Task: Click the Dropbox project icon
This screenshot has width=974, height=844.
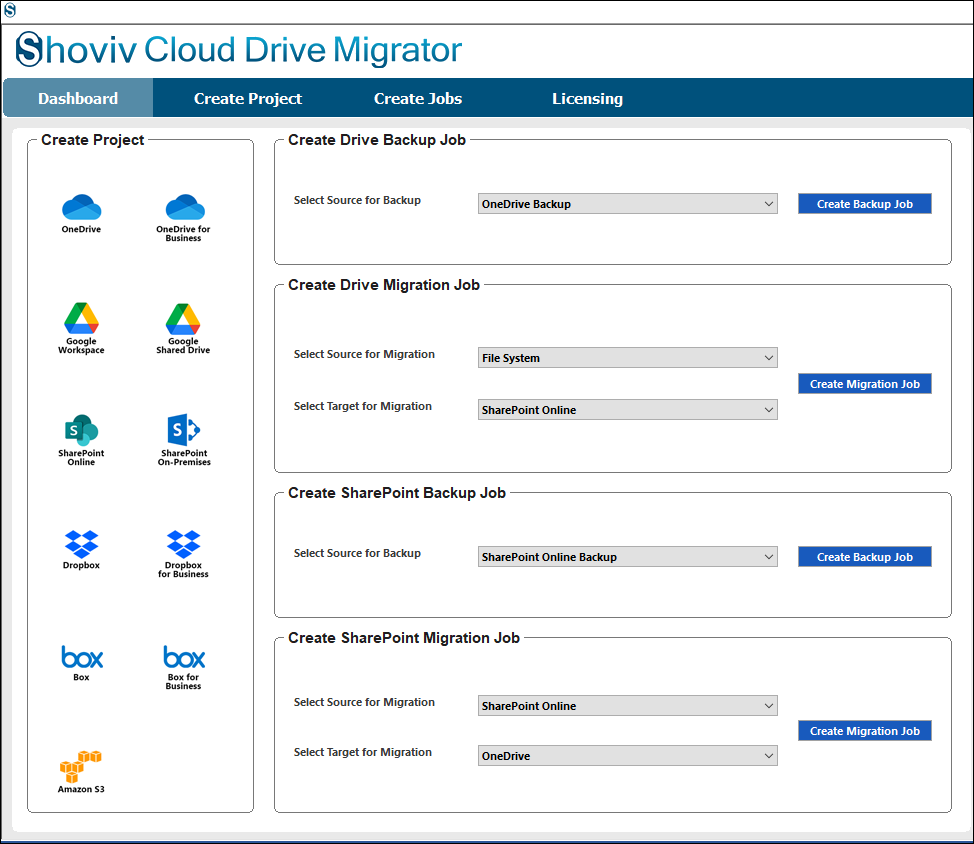Action: pos(81,550)
